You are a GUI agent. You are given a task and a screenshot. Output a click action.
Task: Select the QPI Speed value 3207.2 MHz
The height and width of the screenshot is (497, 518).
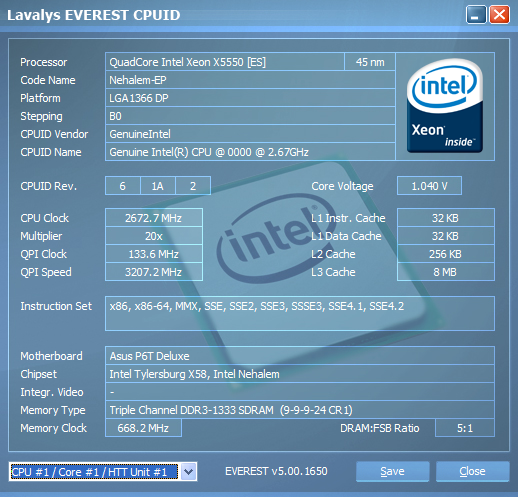point(154,272)
